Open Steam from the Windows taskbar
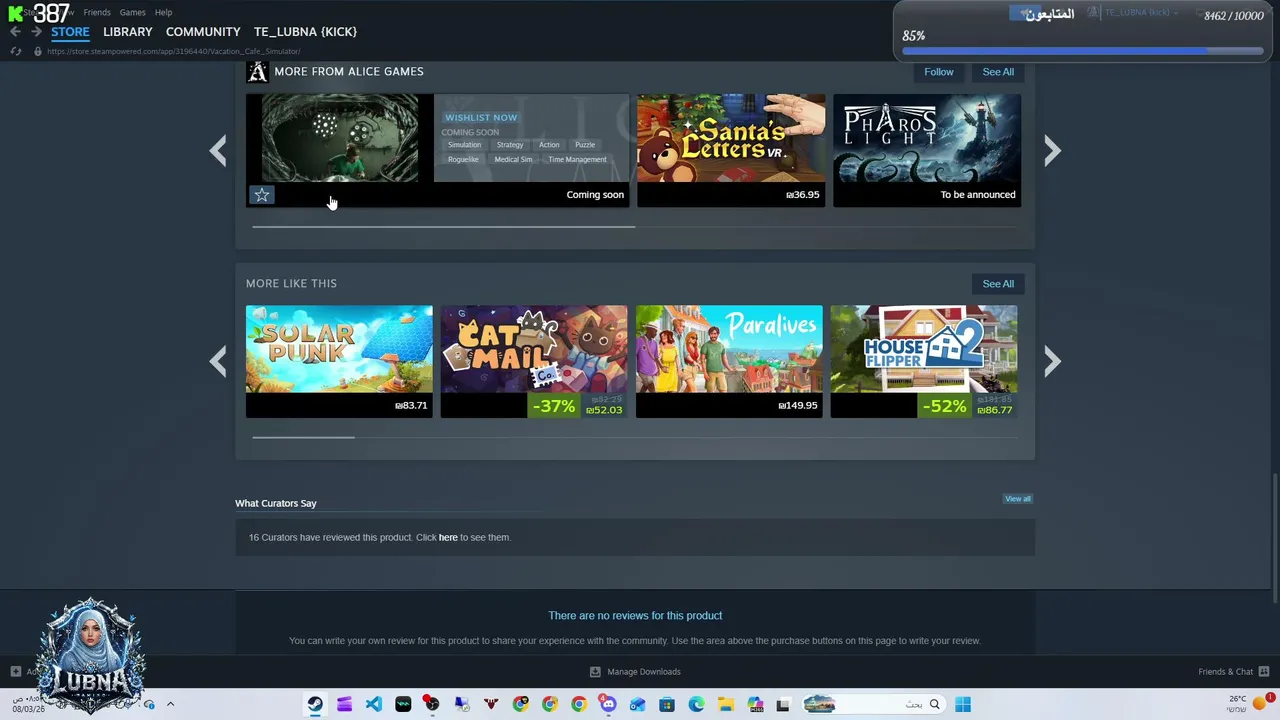Image resolution: width=1280 pixels, height=720 pixels. 315,704
